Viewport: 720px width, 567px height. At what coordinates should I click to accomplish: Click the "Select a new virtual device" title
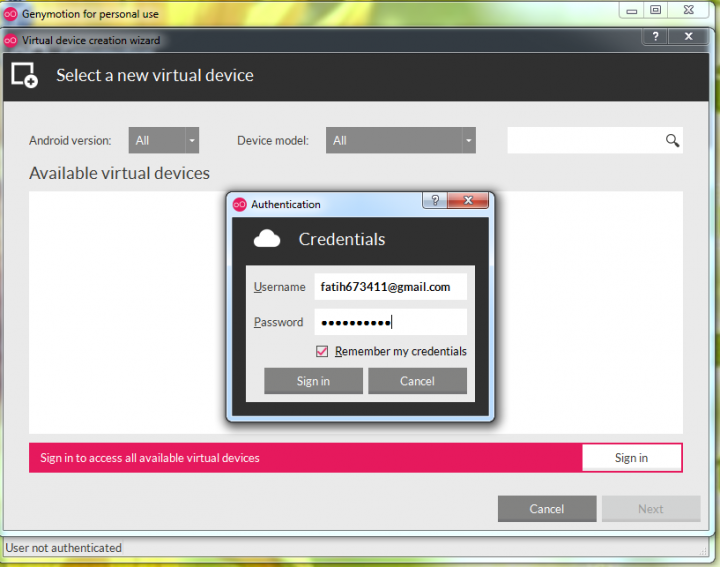click(x=155, y=75)
